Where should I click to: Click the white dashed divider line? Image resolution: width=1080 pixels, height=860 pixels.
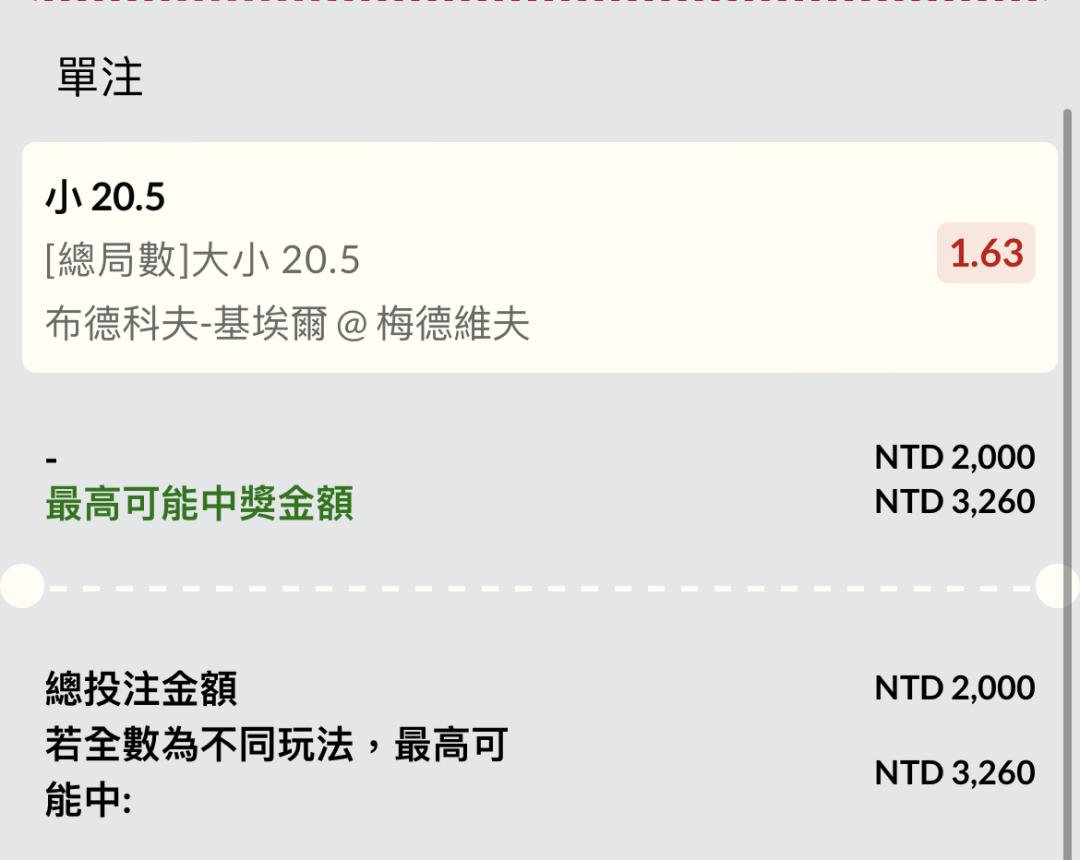coord(540,587)
